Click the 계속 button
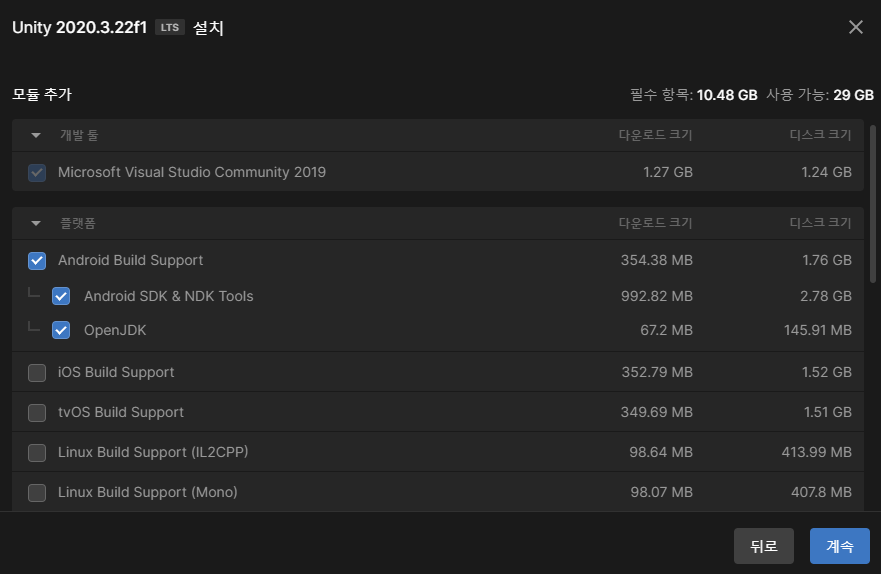This screenshot has width=881, height=574. pos(839,546)
